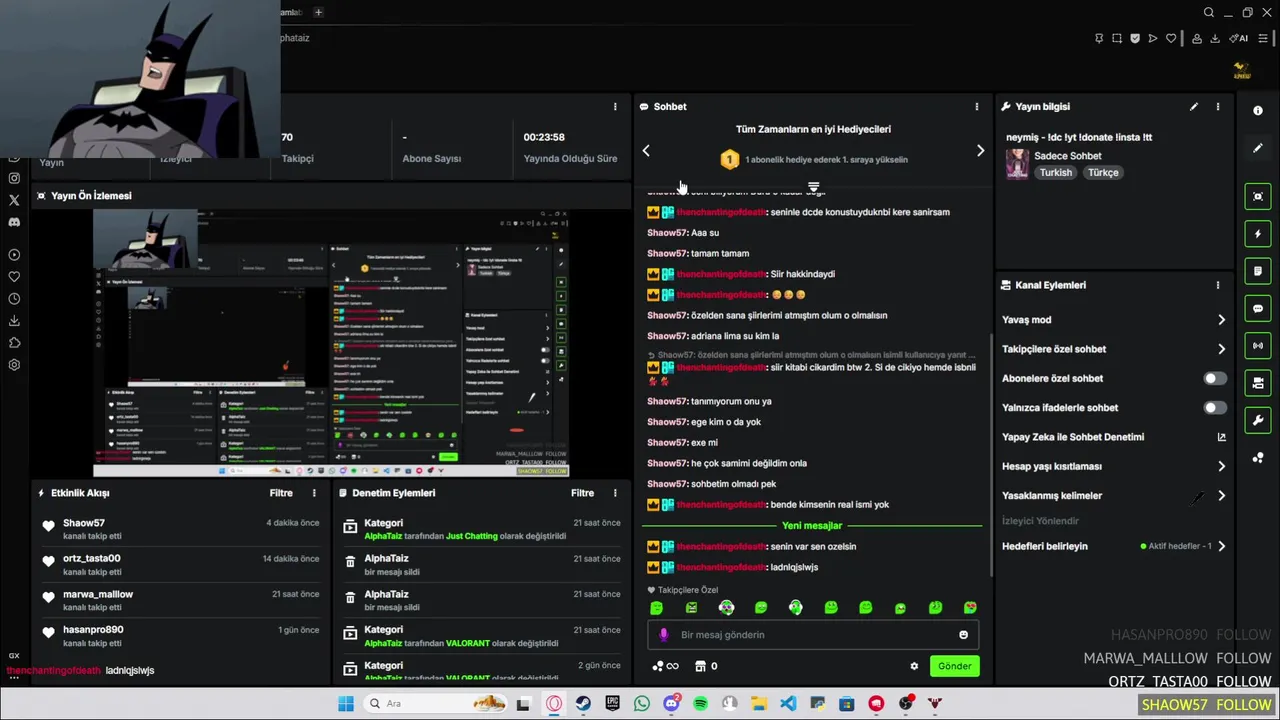Edit stream info with pencil in Yayın bilgisi
The height and width of the screenshot is (720, 1280).
1194,106
